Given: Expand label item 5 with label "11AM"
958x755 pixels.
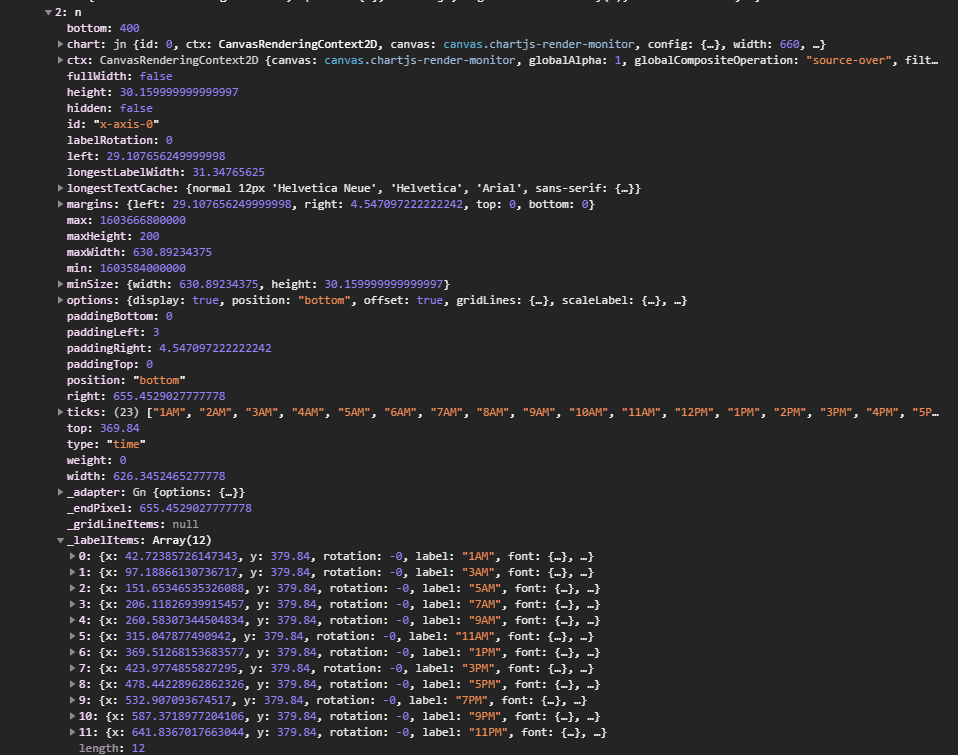Looking at the screenshot, I should pos(72,635).
